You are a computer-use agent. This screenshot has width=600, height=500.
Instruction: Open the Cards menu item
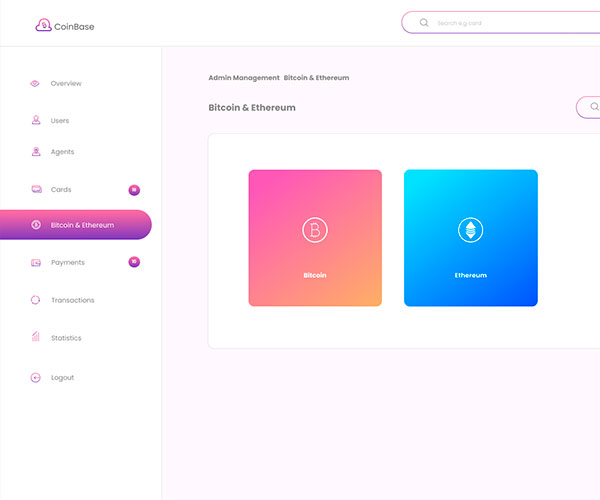tap(61, 189)
